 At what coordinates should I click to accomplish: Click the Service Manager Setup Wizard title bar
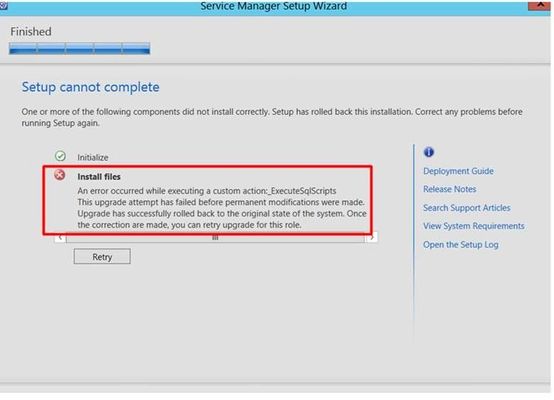pos(274,6)
